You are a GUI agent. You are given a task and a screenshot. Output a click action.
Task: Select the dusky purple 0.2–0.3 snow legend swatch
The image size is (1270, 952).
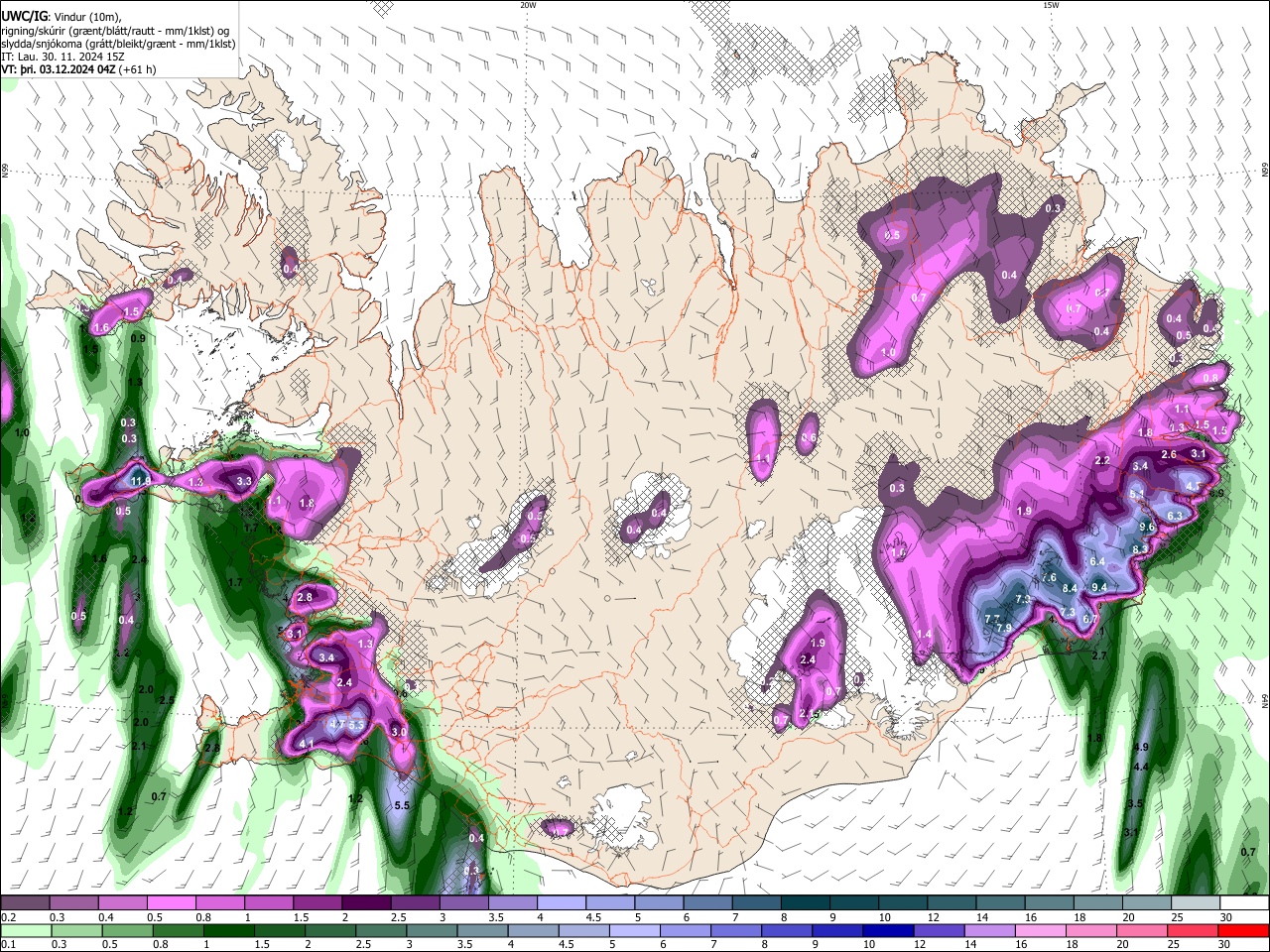click(x=25, y=903)
